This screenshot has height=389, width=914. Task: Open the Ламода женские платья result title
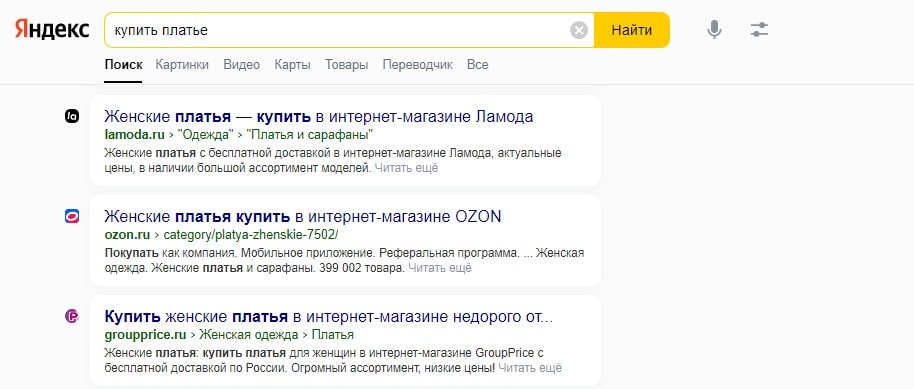click(x=319, y=117)
